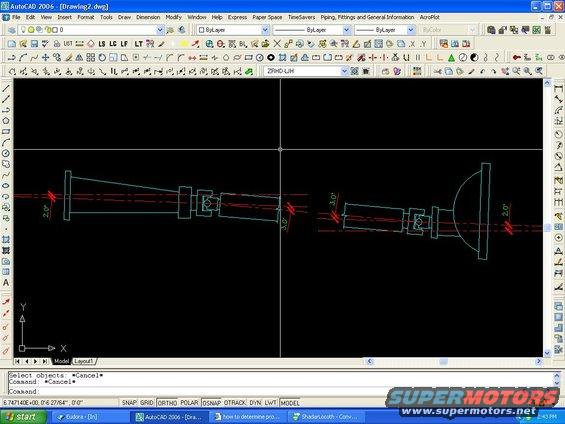565x424 pixels.
Task: Select the Multiline Text 'A' tool
Action: pyautogui.click(x=6, y=282)
